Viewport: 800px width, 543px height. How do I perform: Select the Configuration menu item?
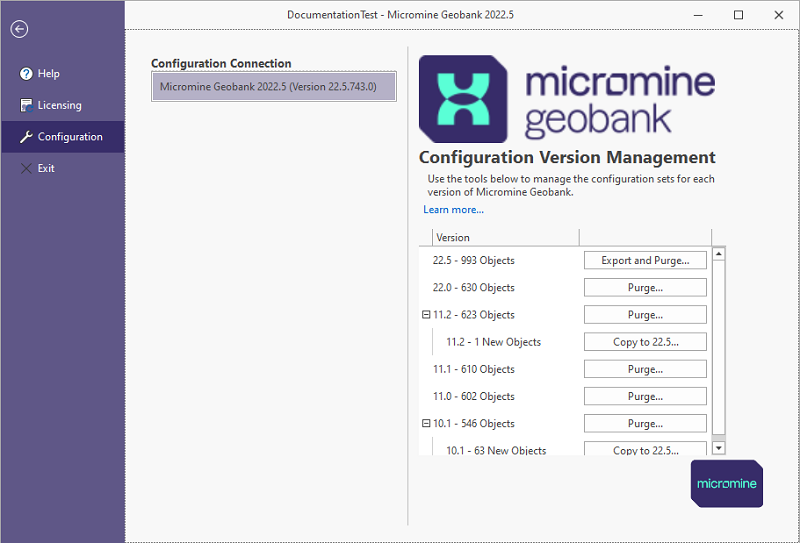click(63, 137)
